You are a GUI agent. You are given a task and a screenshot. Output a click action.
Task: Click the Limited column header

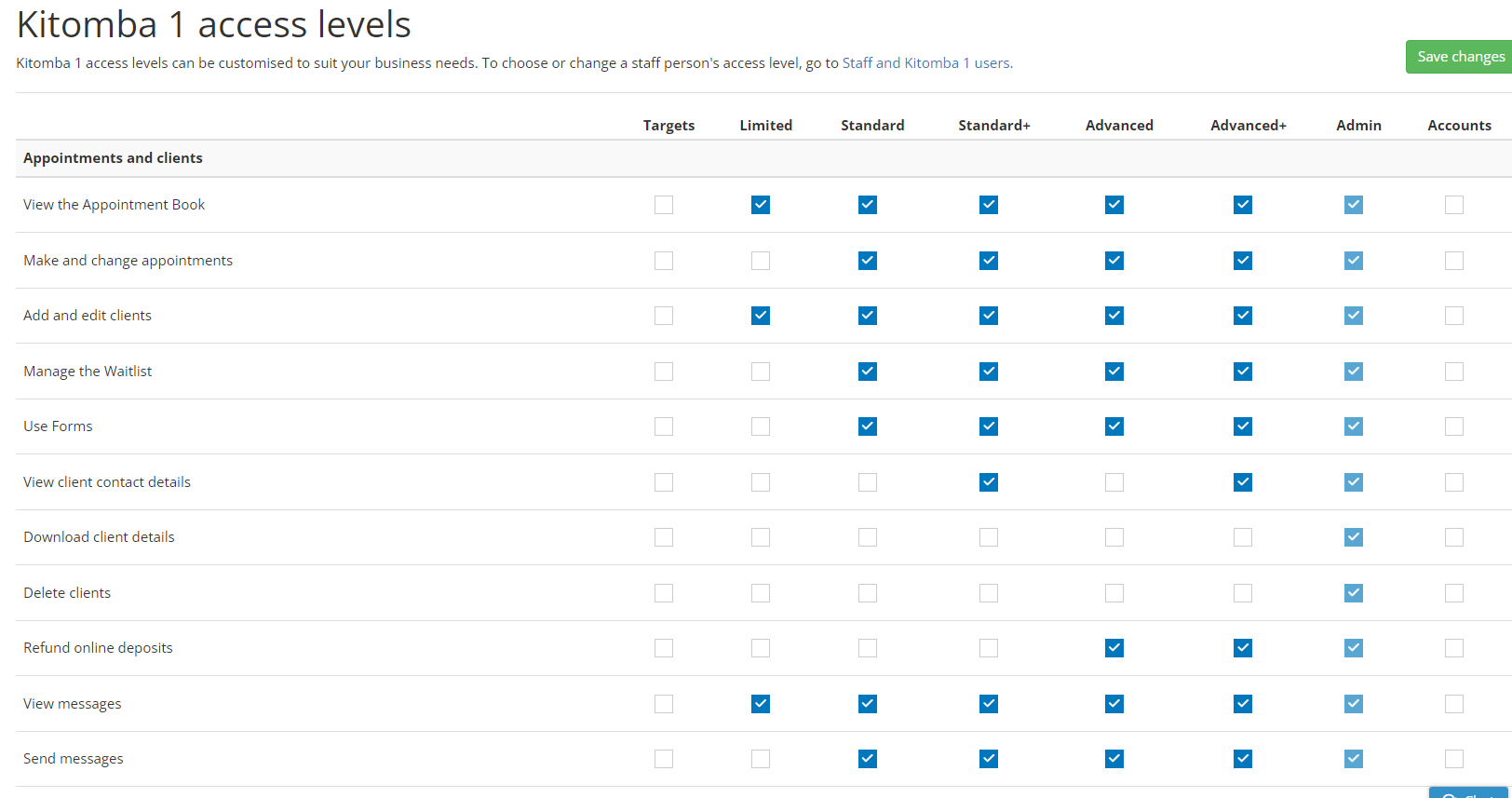point(765,126)
